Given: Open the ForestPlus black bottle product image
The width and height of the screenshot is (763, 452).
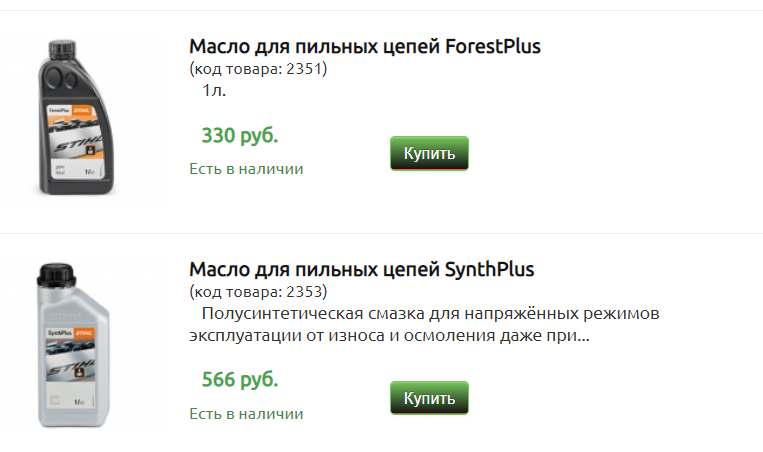Looking at the screenshot, I should [x=76, y=117].
